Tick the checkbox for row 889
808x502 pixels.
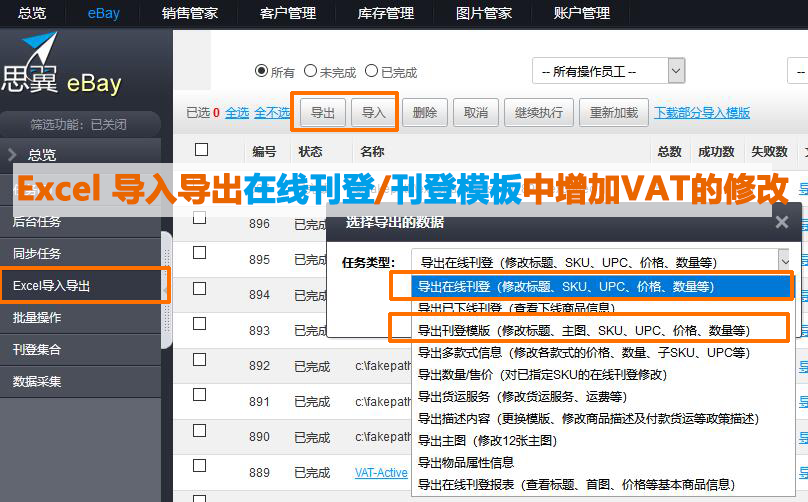point(199,465)
